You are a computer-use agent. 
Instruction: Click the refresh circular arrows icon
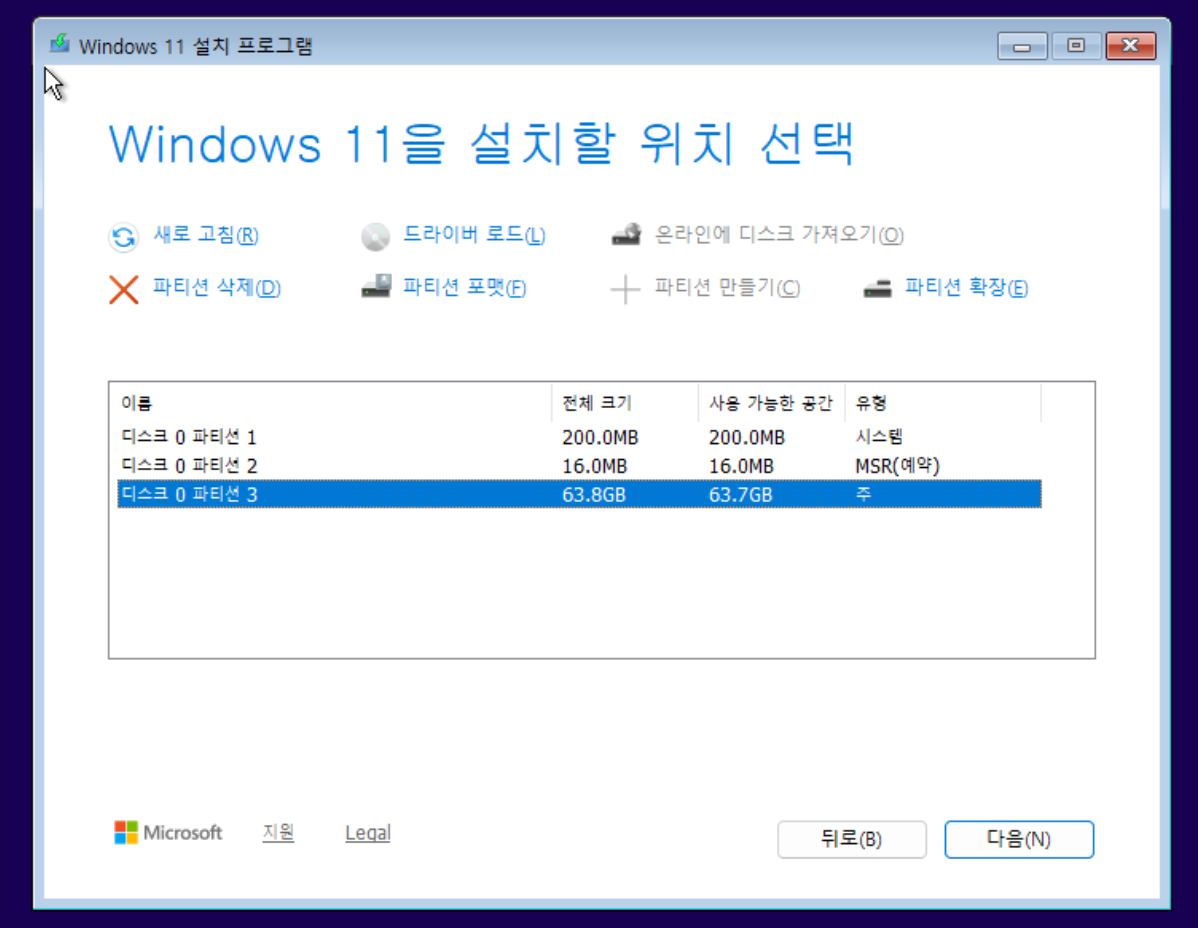[123, 237]
